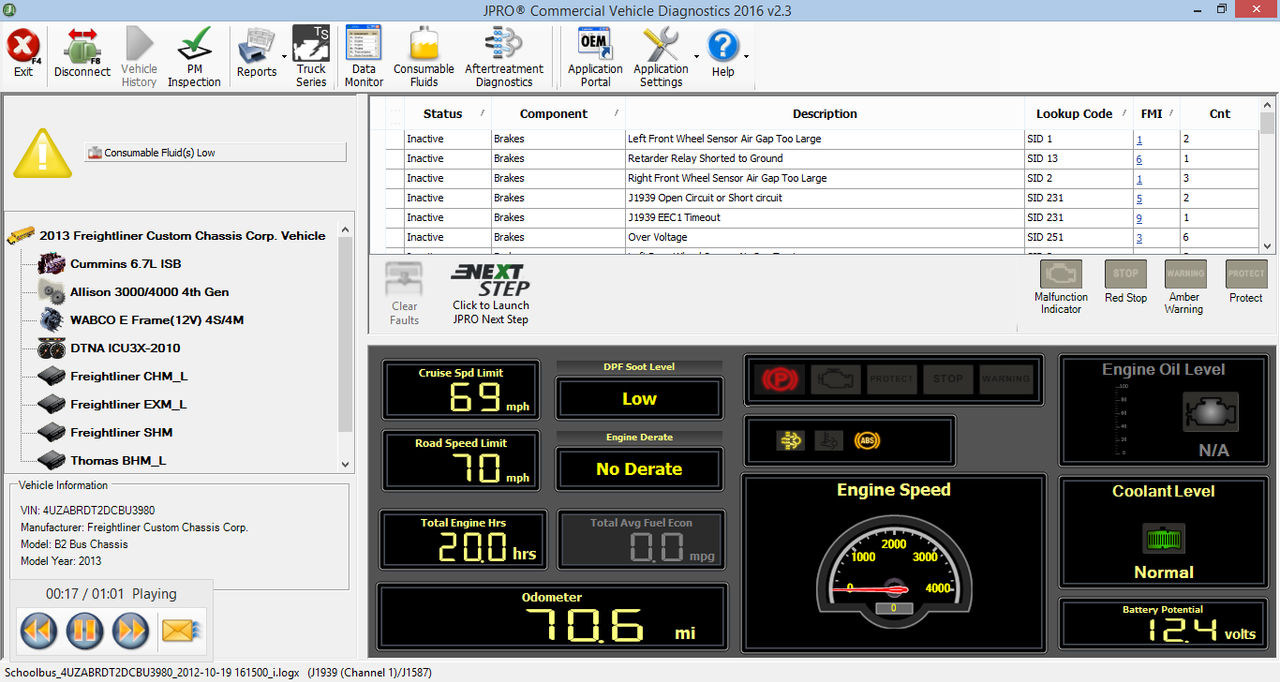The height and width of the screenshot is (682, 1280).
Task: Open Application Settings
Action: (x=661, y=58)
